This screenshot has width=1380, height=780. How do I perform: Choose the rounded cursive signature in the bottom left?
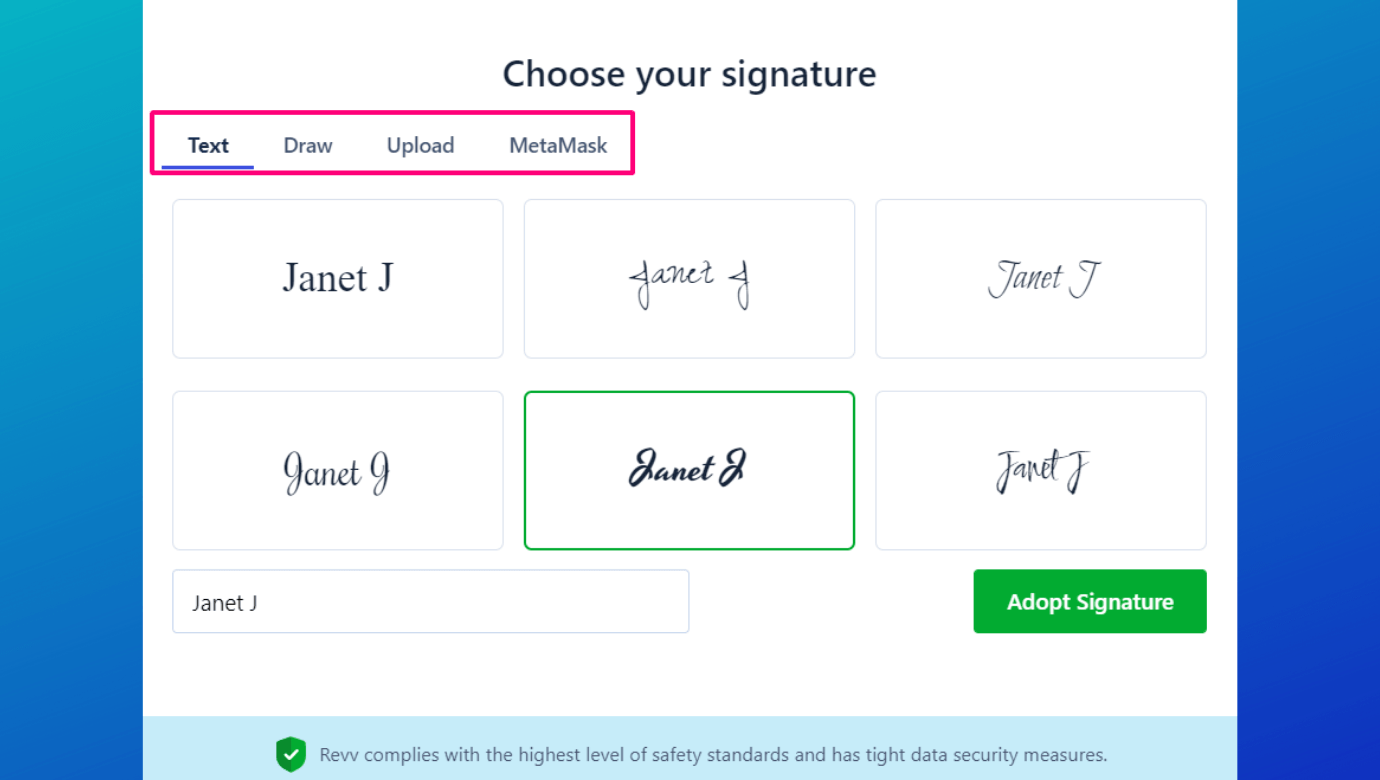[338, 470]
